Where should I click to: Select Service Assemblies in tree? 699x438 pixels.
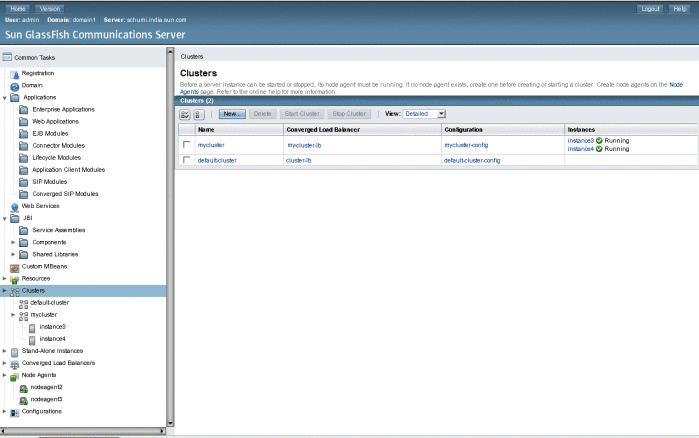58,230
